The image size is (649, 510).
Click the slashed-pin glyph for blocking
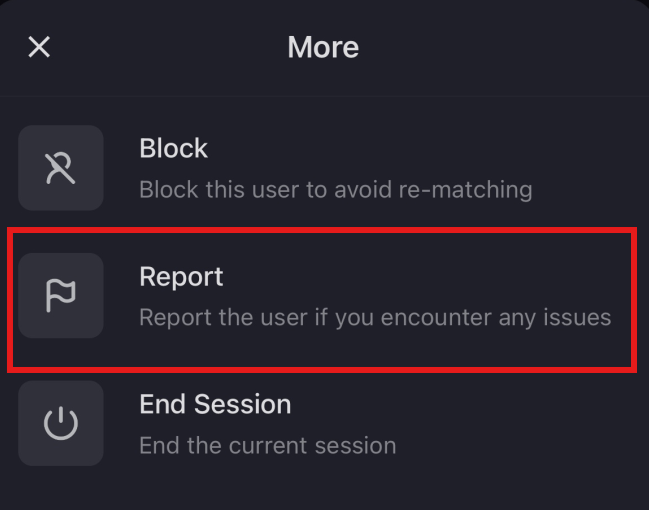tap(61, 169)
